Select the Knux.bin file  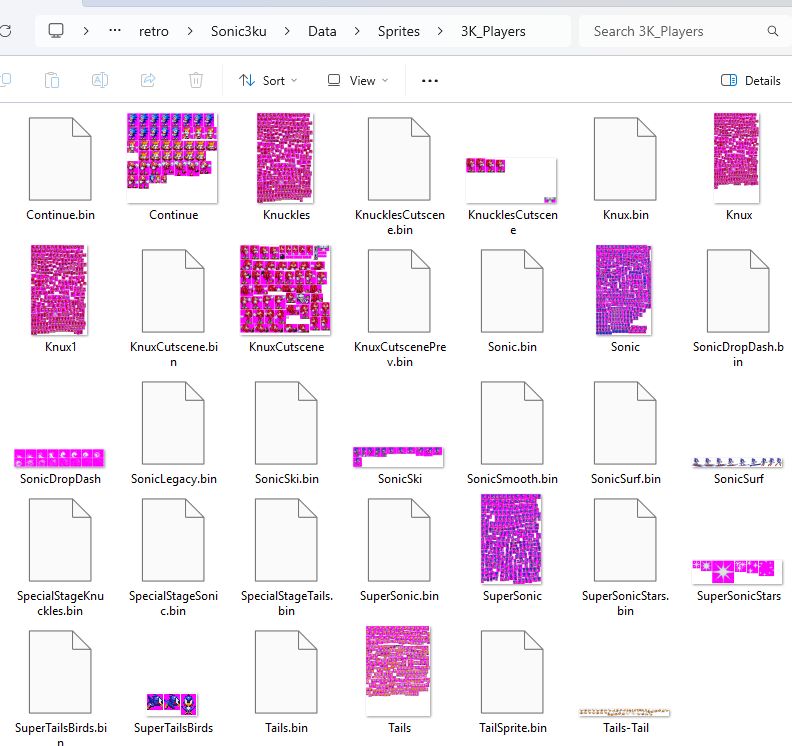[625, 169]
